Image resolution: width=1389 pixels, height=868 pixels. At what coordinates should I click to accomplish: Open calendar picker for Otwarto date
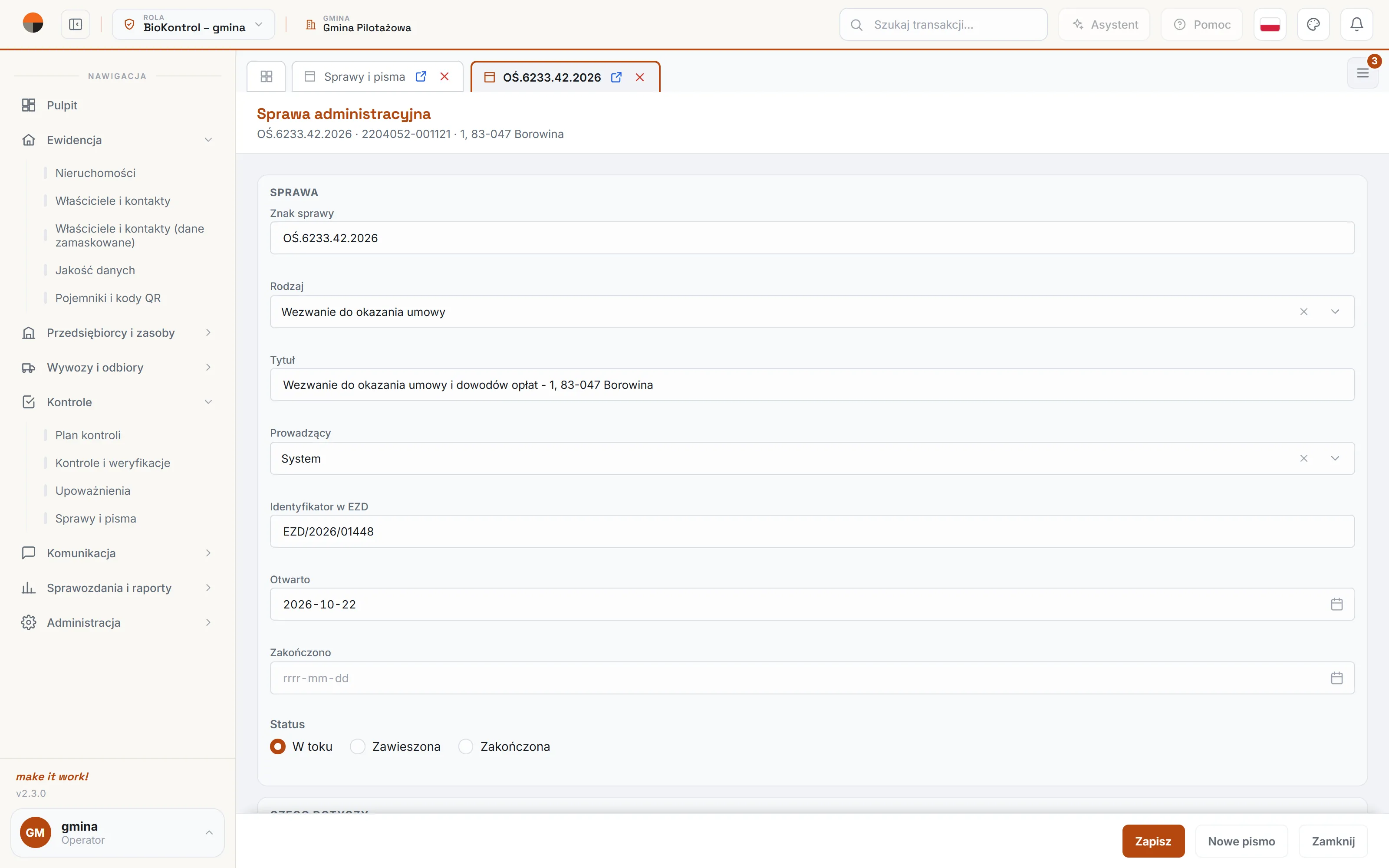click(1337, 604)
